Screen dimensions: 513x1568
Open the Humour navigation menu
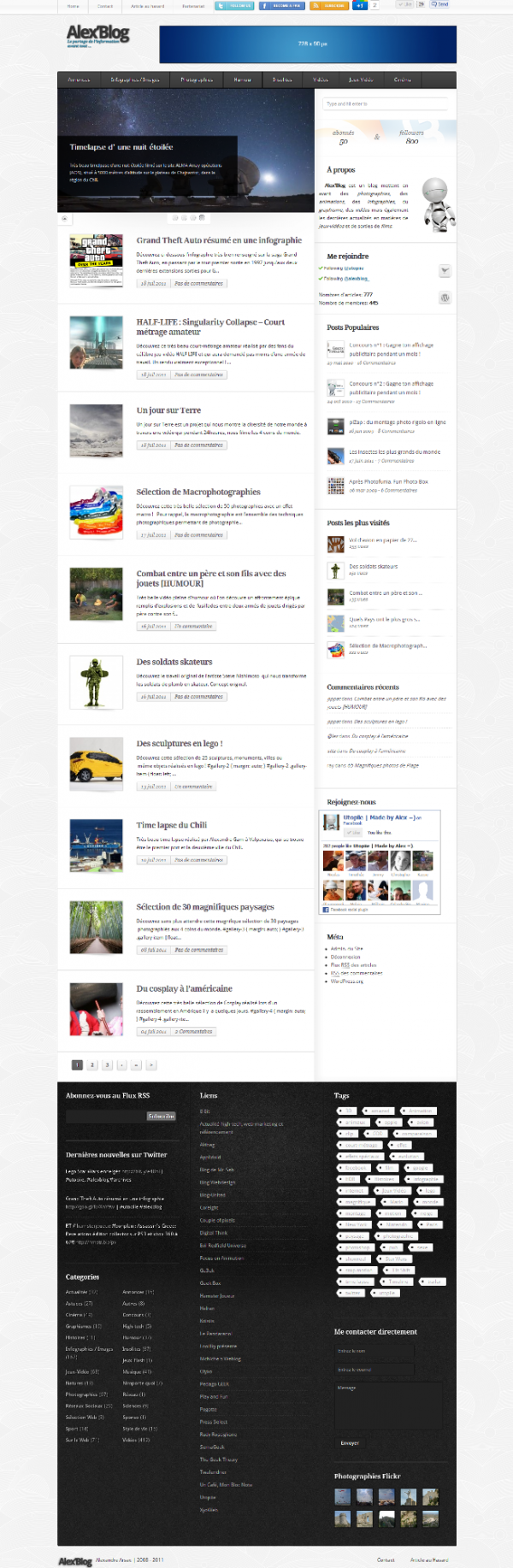[243, 80]
